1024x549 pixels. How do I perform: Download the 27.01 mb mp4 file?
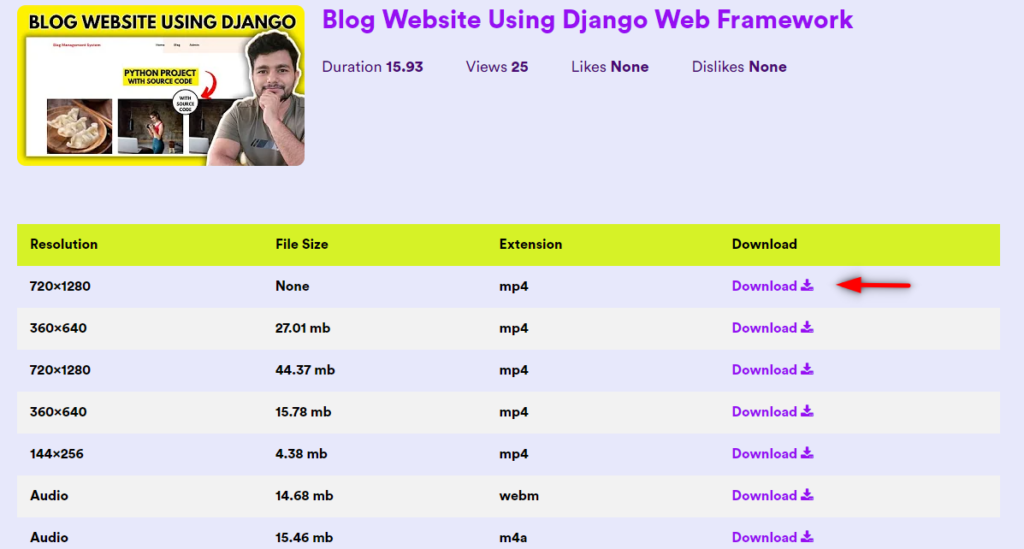click(773, 328)
